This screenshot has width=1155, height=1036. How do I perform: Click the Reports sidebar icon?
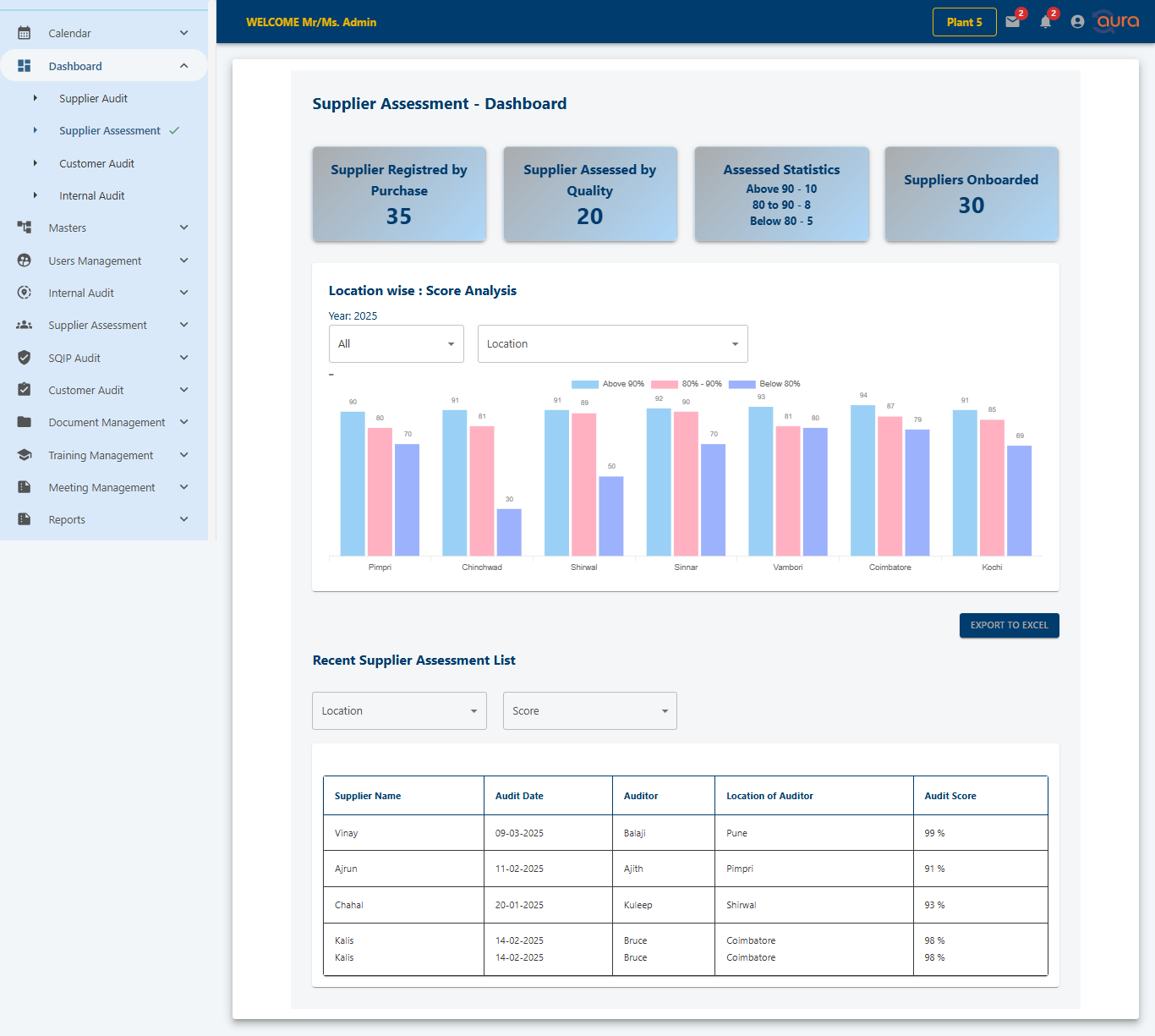click(25, 519)
